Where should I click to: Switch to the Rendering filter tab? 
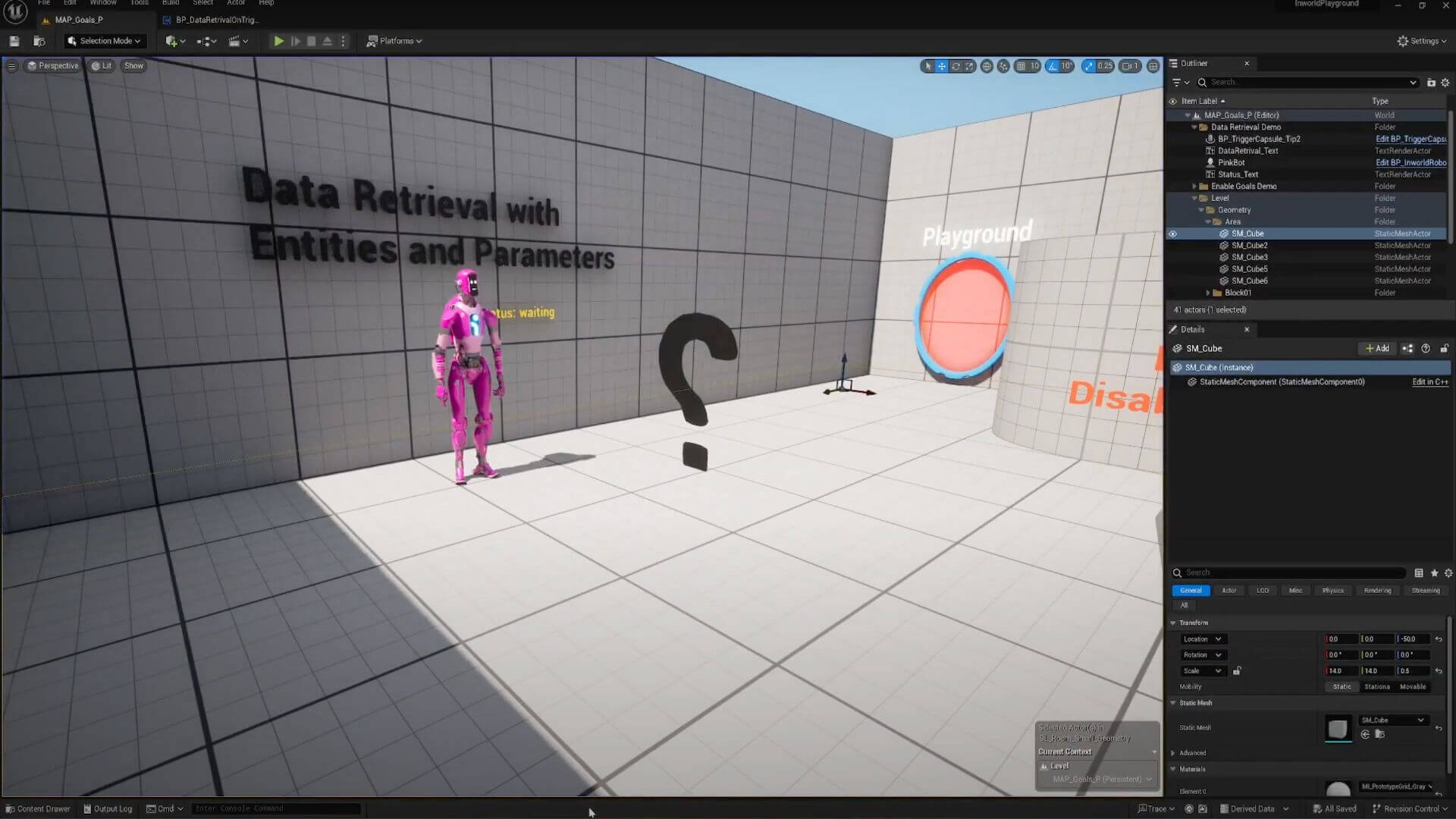pos(1377,591)
